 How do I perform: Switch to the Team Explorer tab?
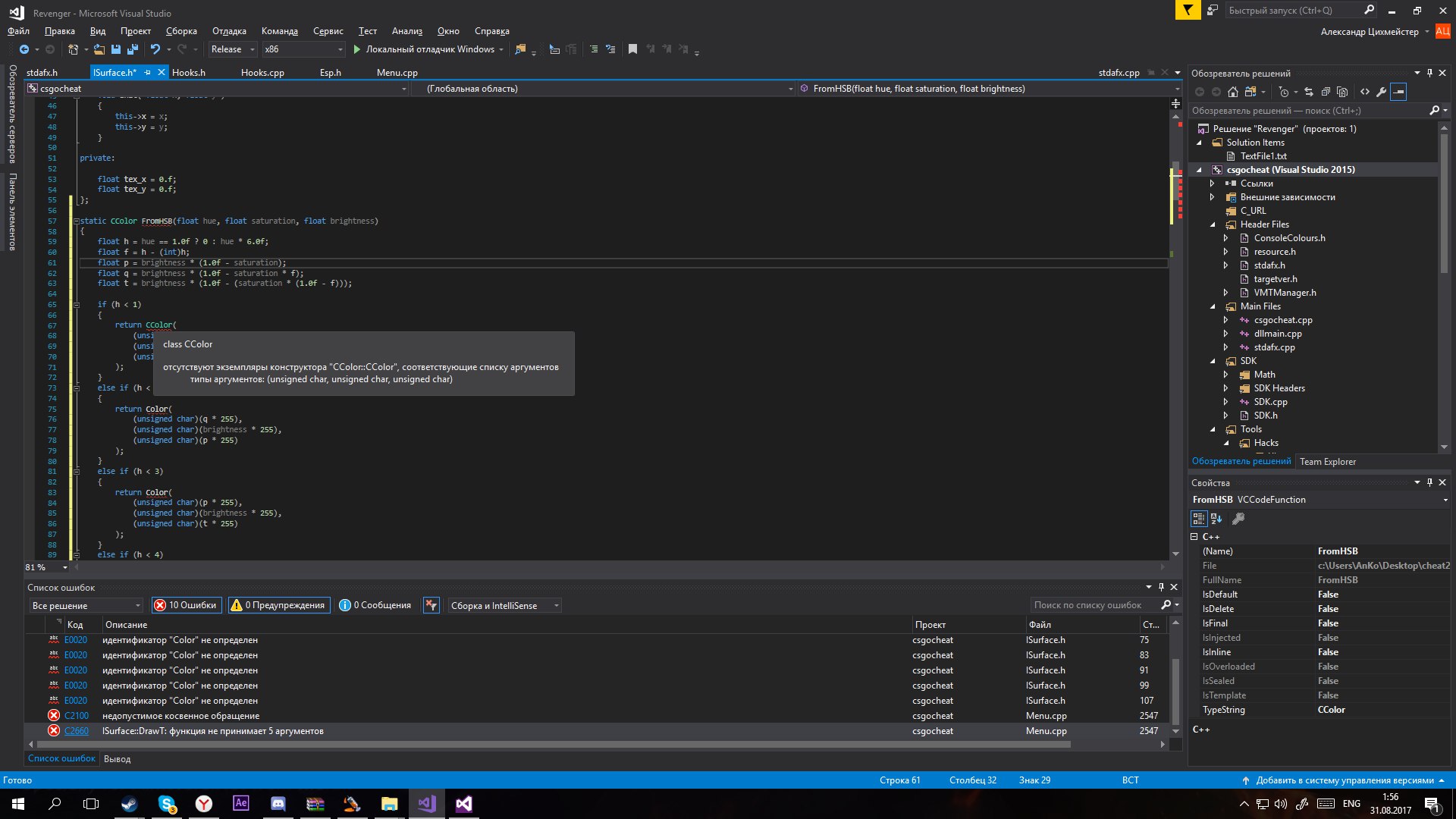1327,461
